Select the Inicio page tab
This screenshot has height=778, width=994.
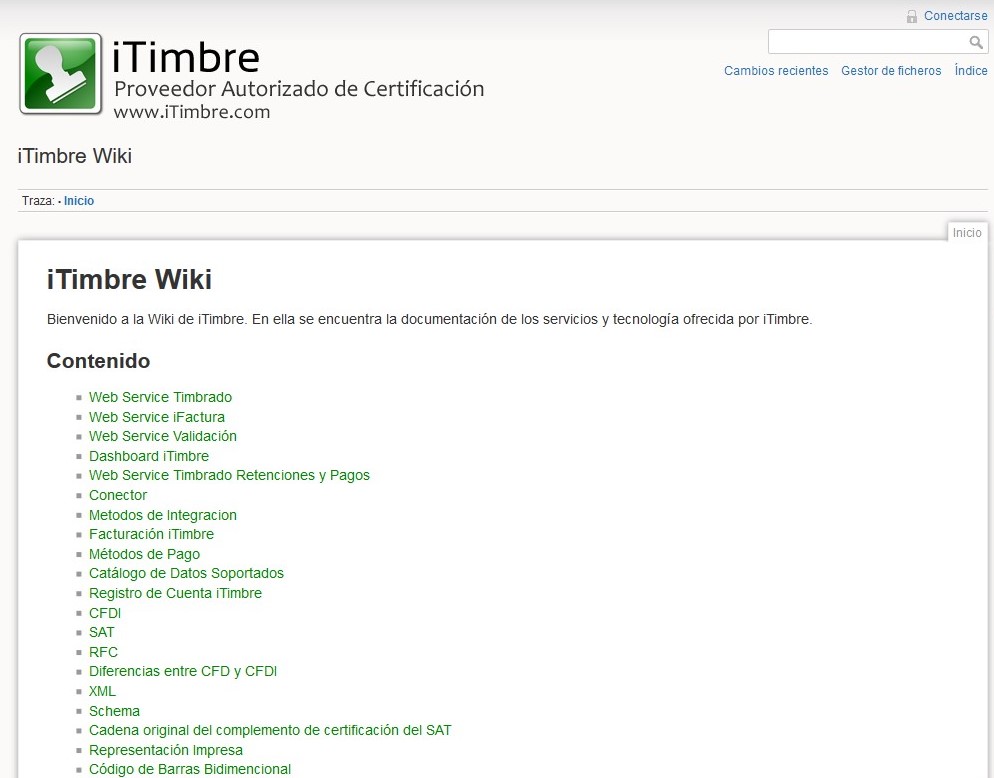click(x=966, y=233)
